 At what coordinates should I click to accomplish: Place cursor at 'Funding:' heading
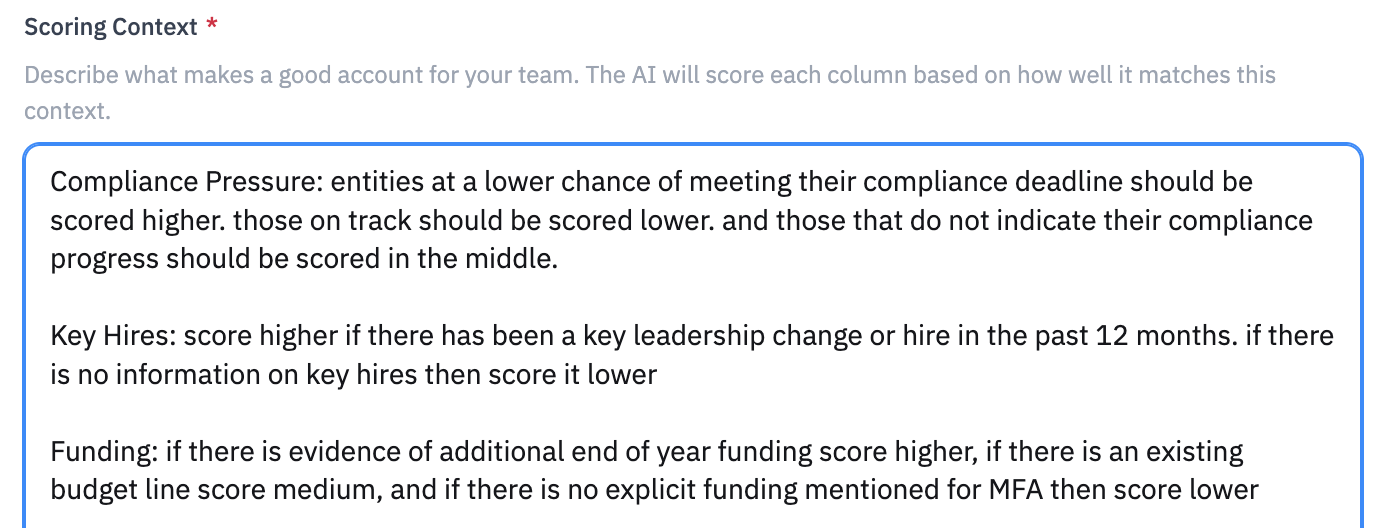point(104,452)
